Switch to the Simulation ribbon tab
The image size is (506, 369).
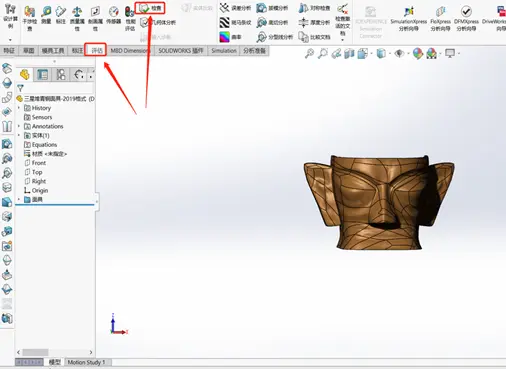tap(224, 51)
